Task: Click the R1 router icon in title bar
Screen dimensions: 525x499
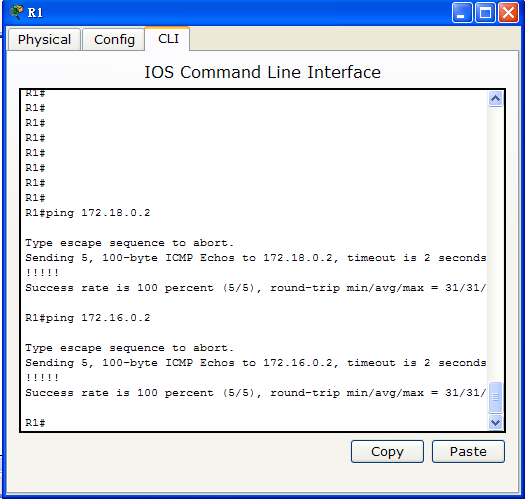Action: pyautogui.click(x=16, y=12)
